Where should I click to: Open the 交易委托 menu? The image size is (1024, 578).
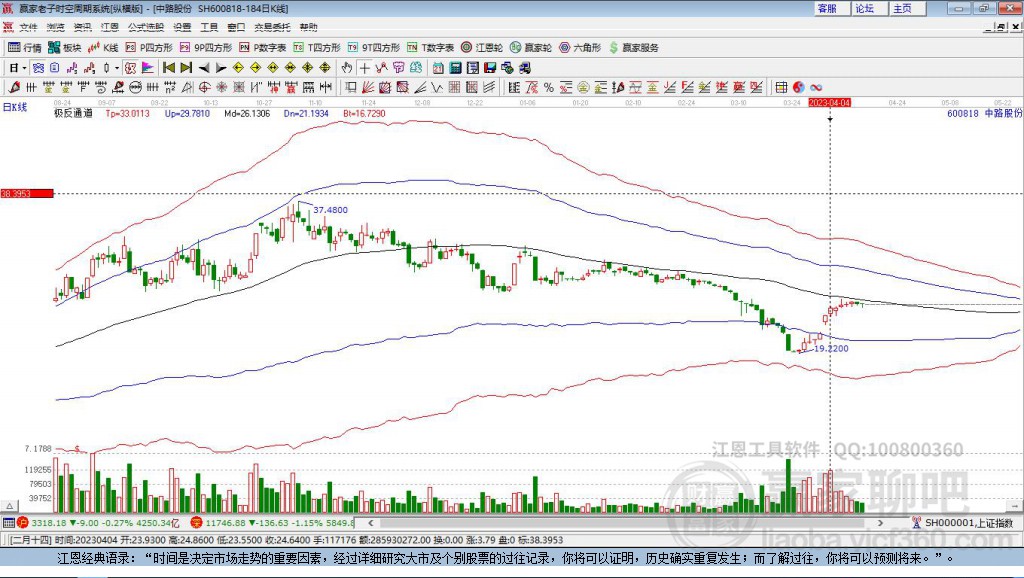pyautogui.click(x=272, y=27)
